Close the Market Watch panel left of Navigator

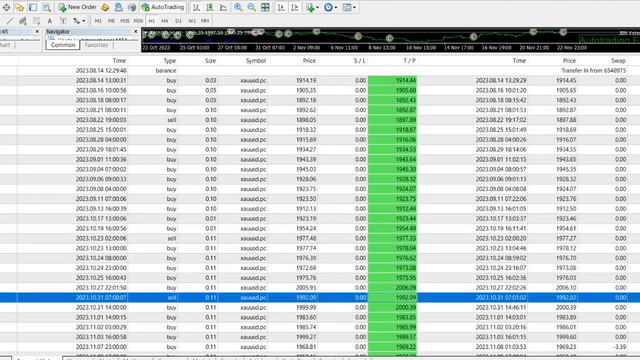[x=37, y=31]
